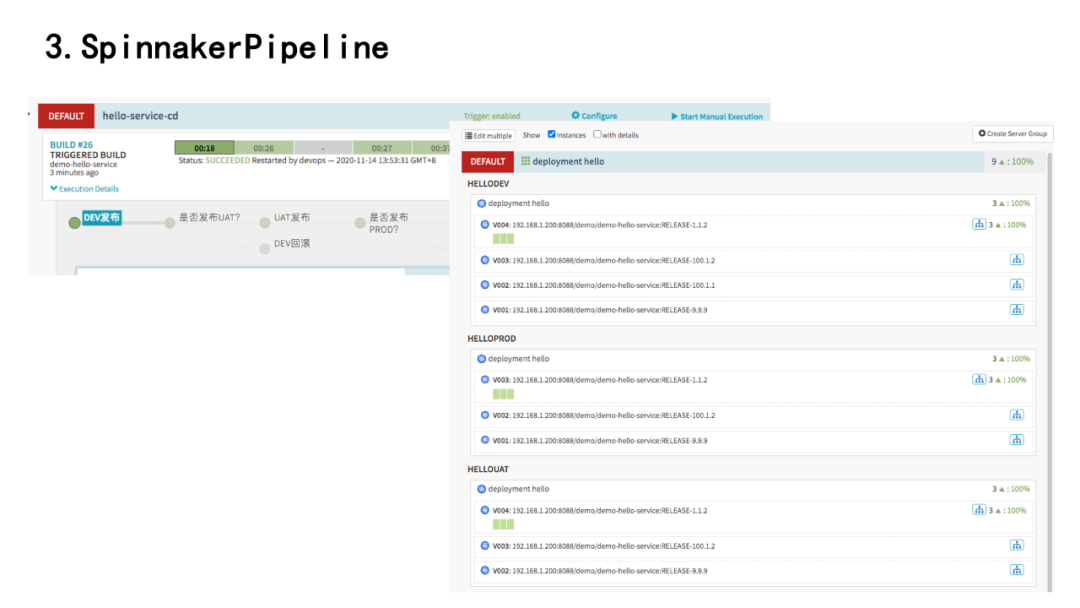The height and width of the screenshot is (608, 1080).
Task: Select HELLOUAT V002 RELEASE-9.9.9 server group text
Action: coord(600,571)
